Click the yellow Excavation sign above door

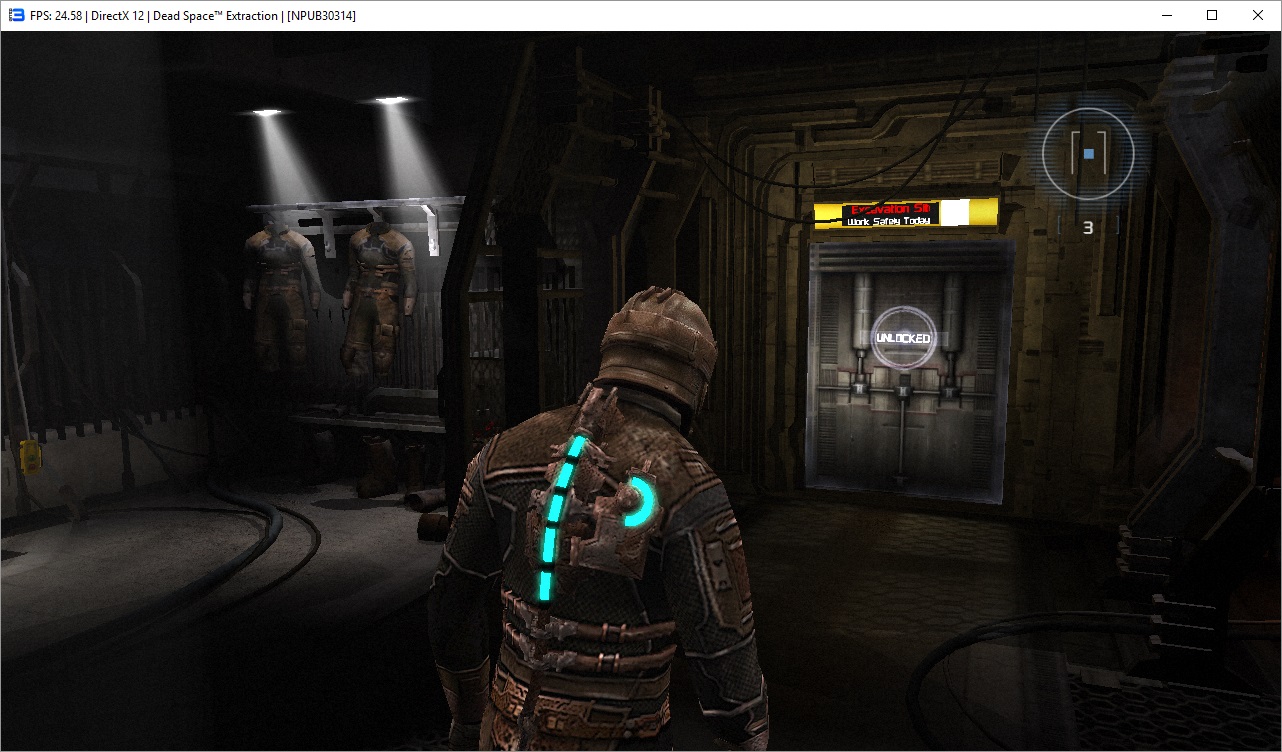click(905, 213)
